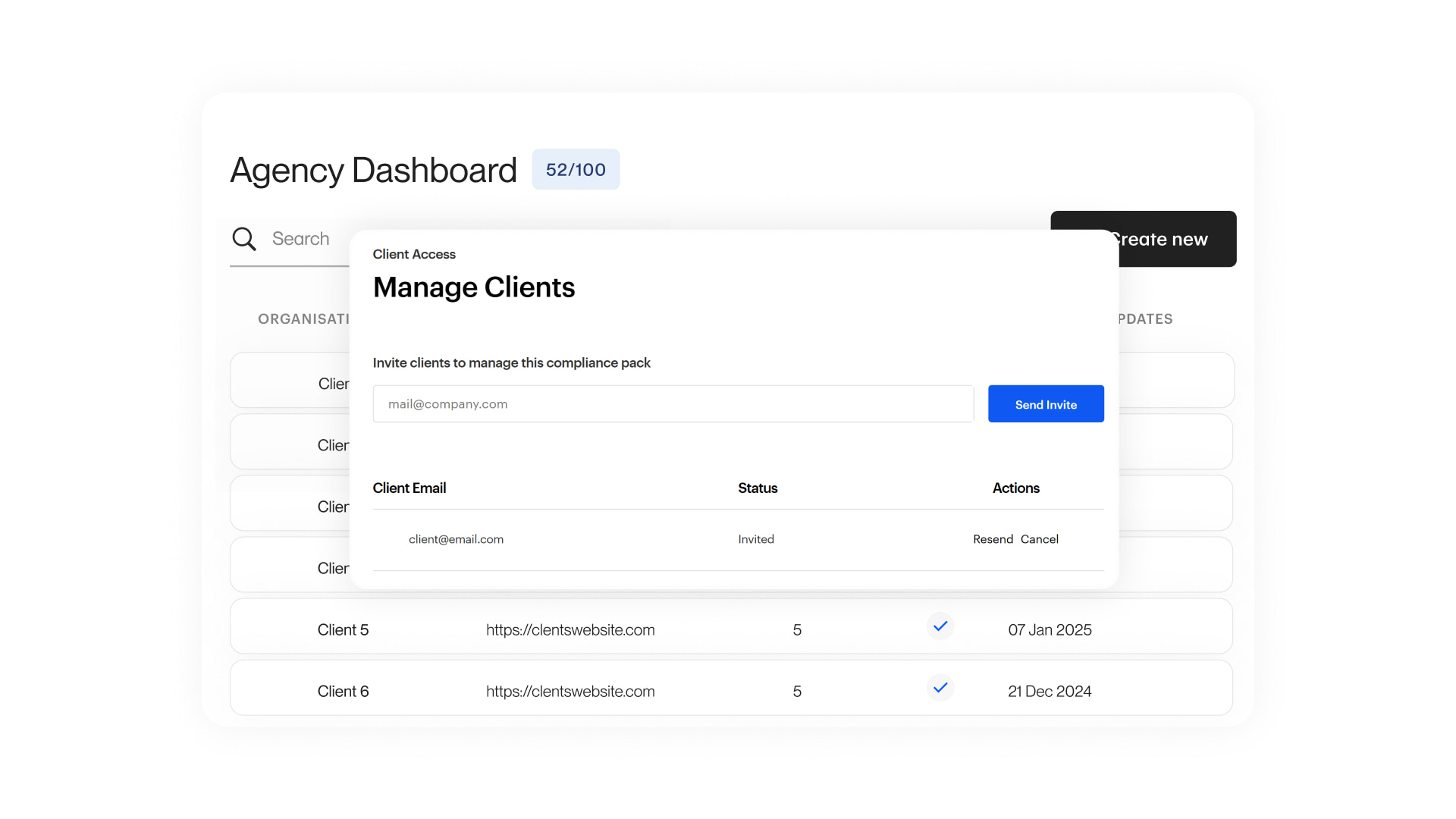
Task: Switch to the Organisations tab
Action: 304,318
